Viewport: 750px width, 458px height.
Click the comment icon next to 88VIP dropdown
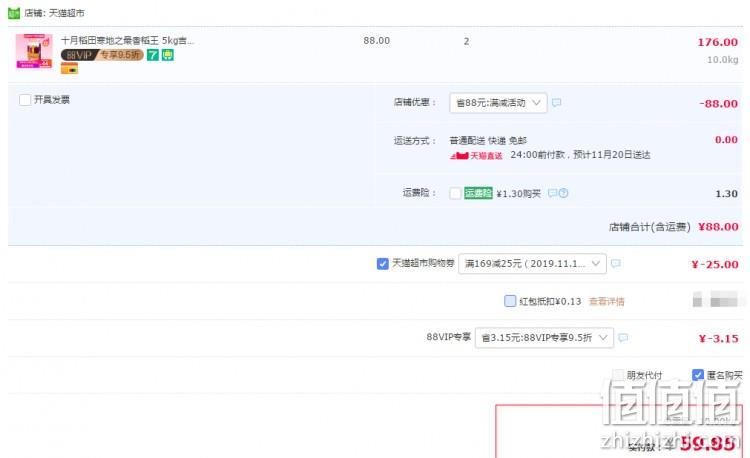pyautogui.click(x=623, y=338)
